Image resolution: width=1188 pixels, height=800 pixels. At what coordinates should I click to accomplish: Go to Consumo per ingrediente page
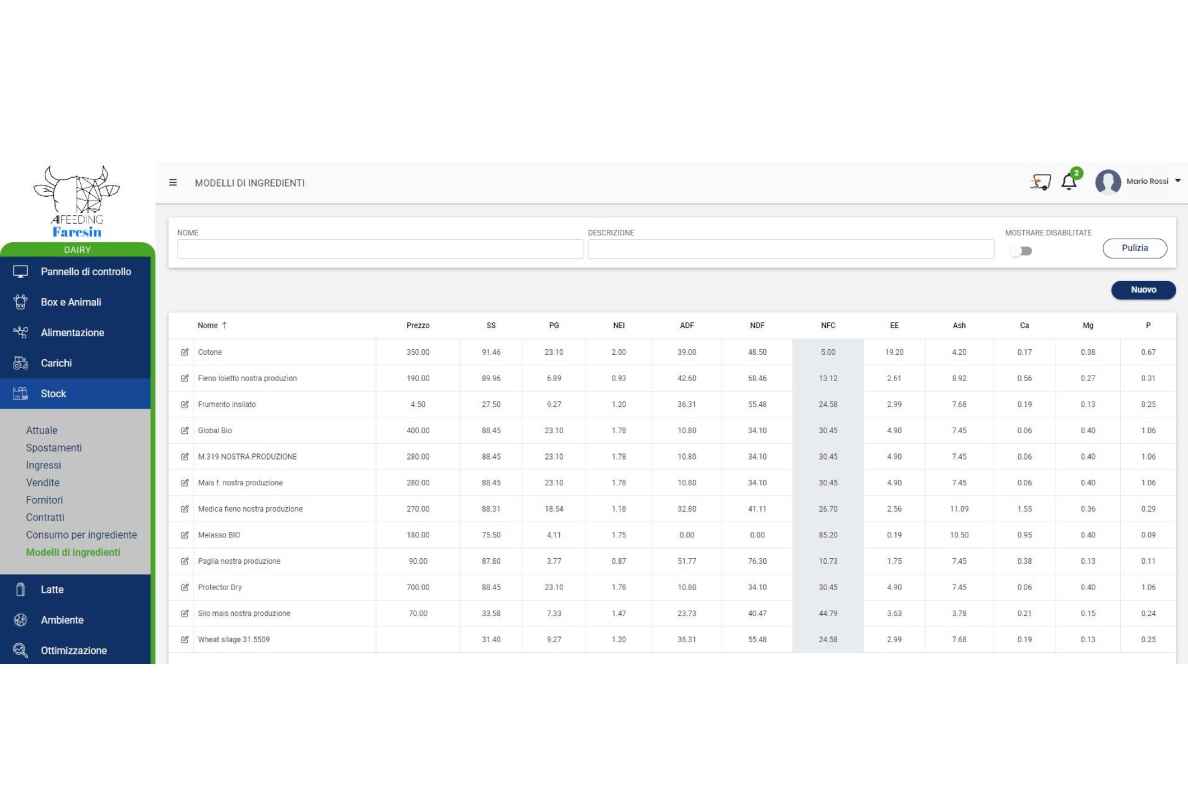coord(81,535)
